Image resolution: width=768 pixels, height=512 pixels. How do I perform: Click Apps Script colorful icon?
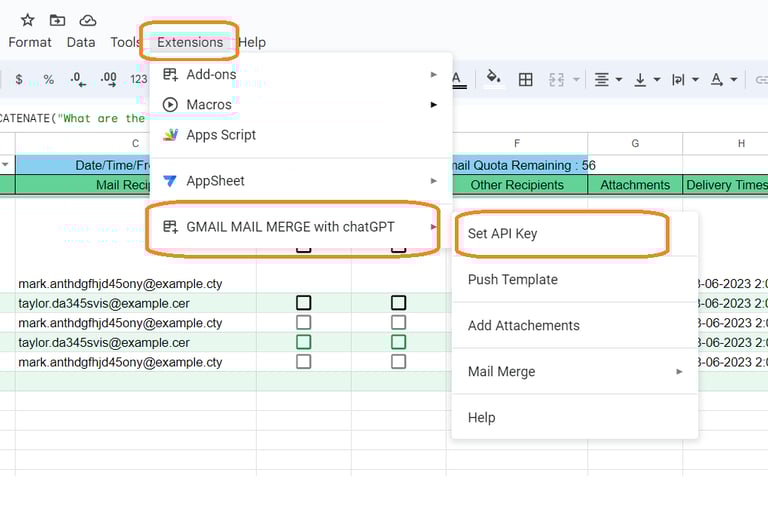(170, 135)
